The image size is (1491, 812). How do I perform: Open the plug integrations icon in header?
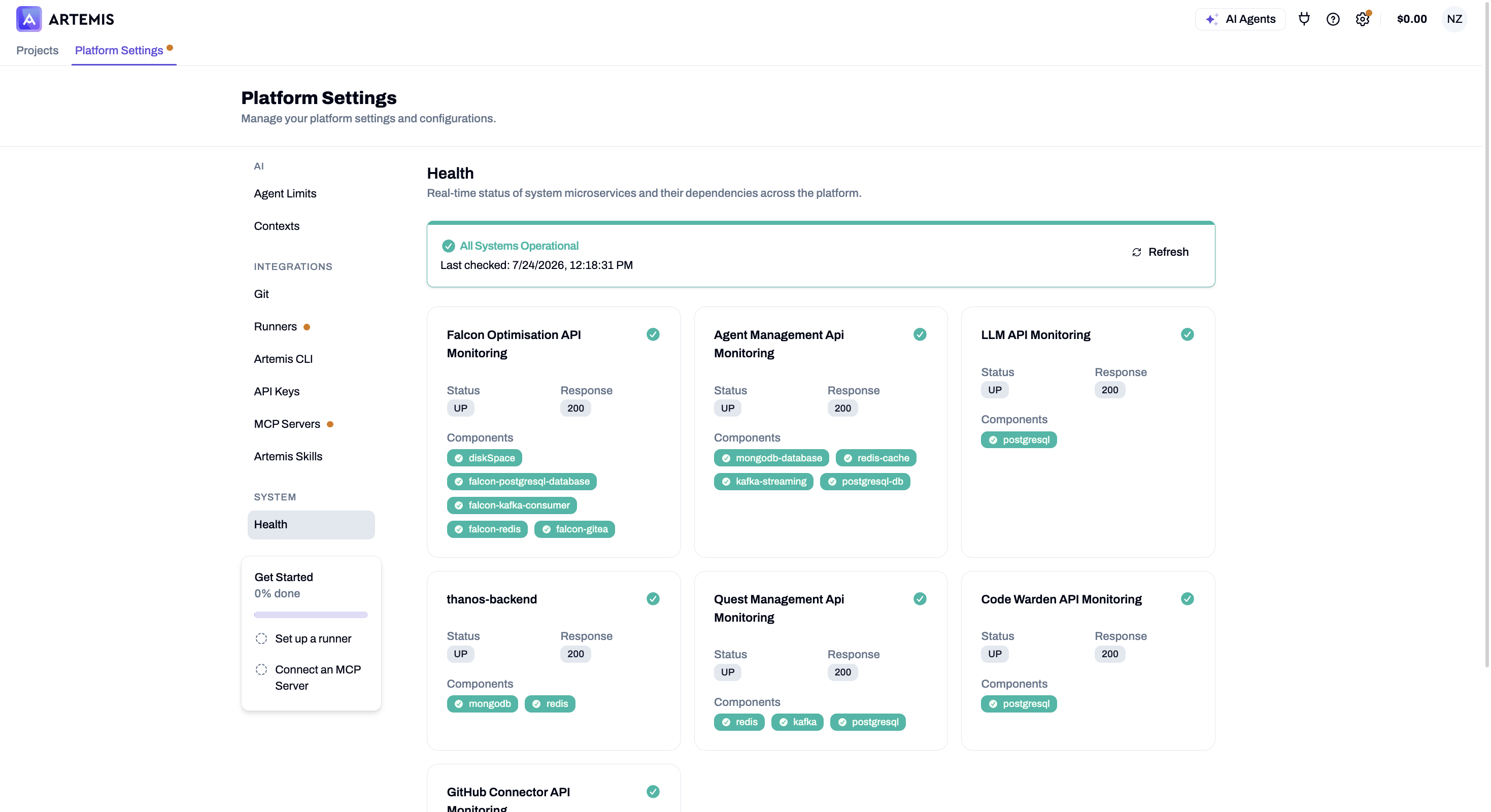click(1304, 19)
